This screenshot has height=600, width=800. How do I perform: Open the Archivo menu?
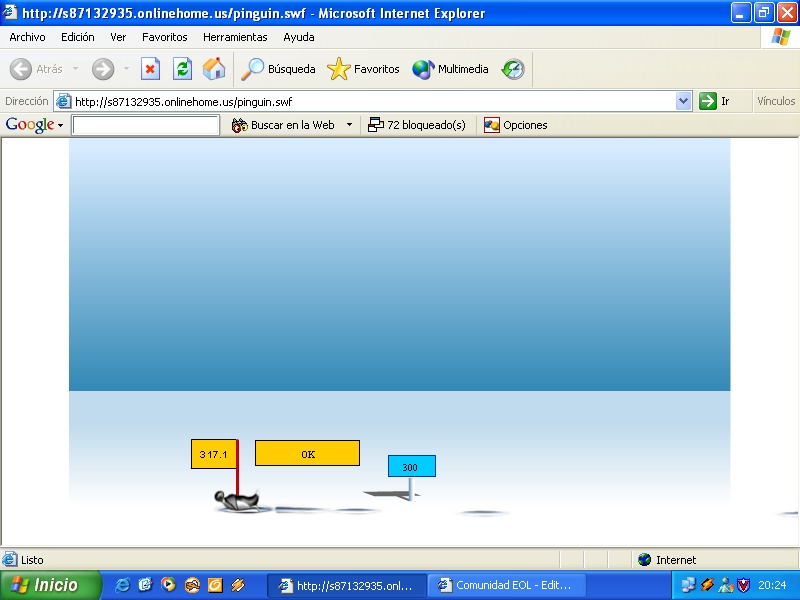click(28, 37)
